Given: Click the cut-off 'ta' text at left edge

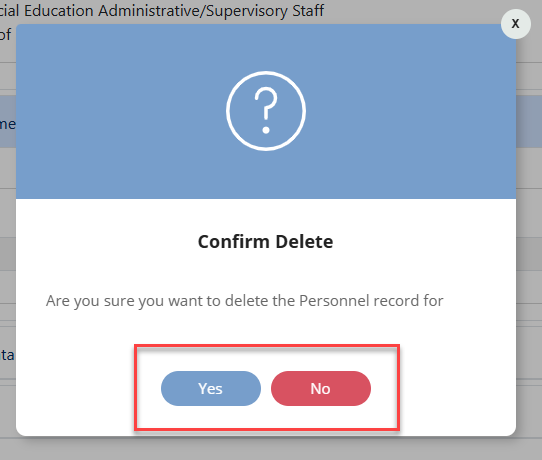Looking at the screenshot, I should (7, 355).
